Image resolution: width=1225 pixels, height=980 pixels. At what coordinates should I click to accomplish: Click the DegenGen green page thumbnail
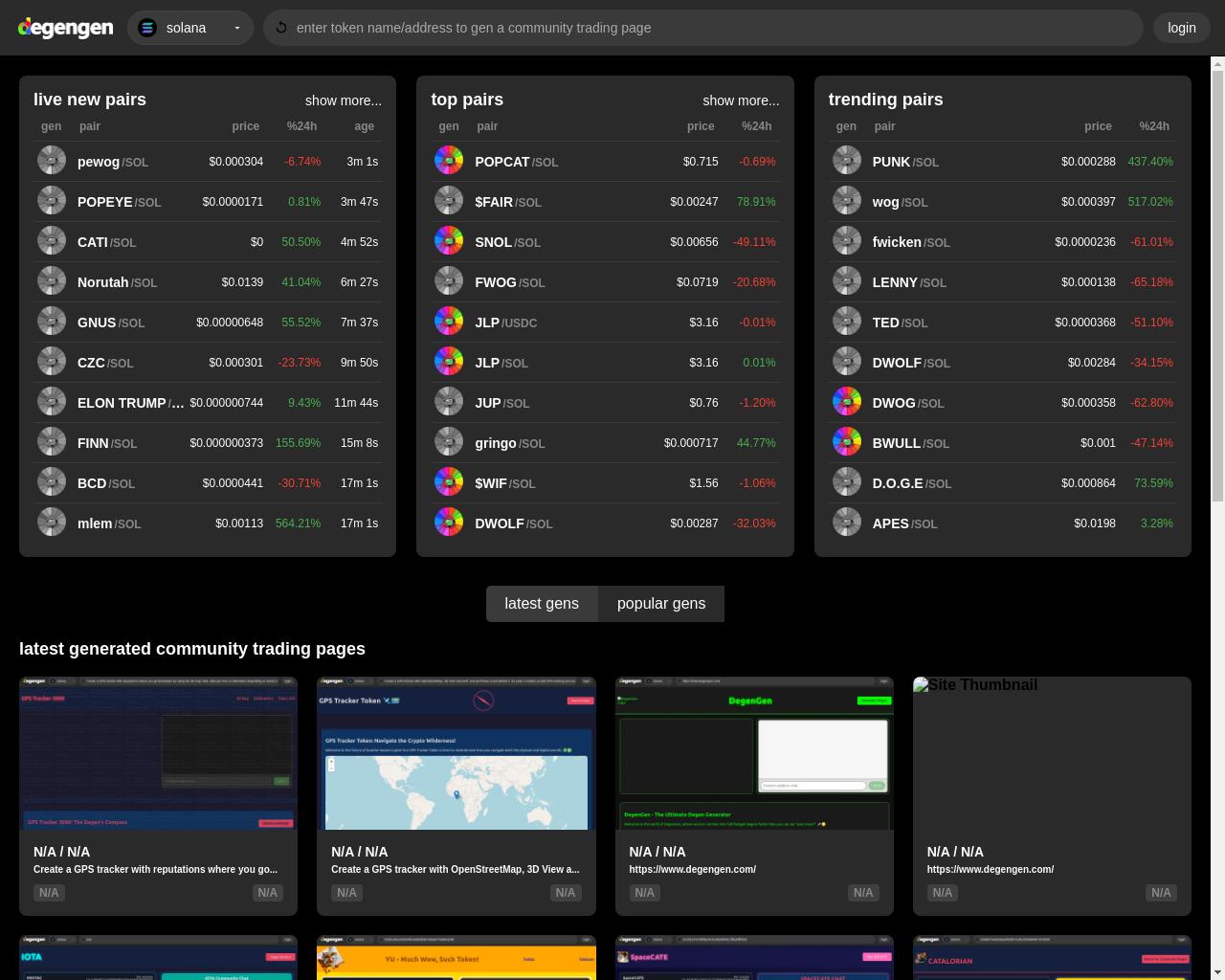point(754,753)
